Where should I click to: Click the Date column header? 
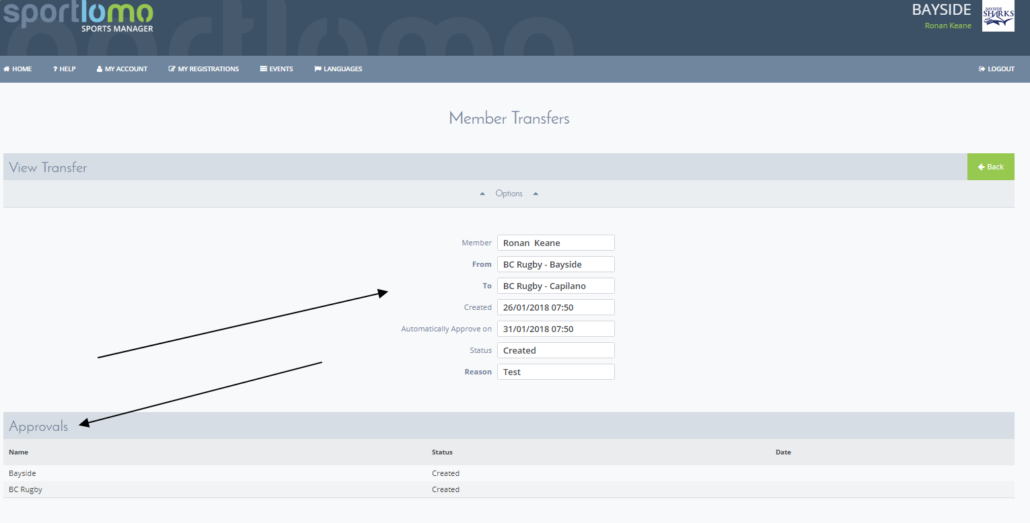783,452
